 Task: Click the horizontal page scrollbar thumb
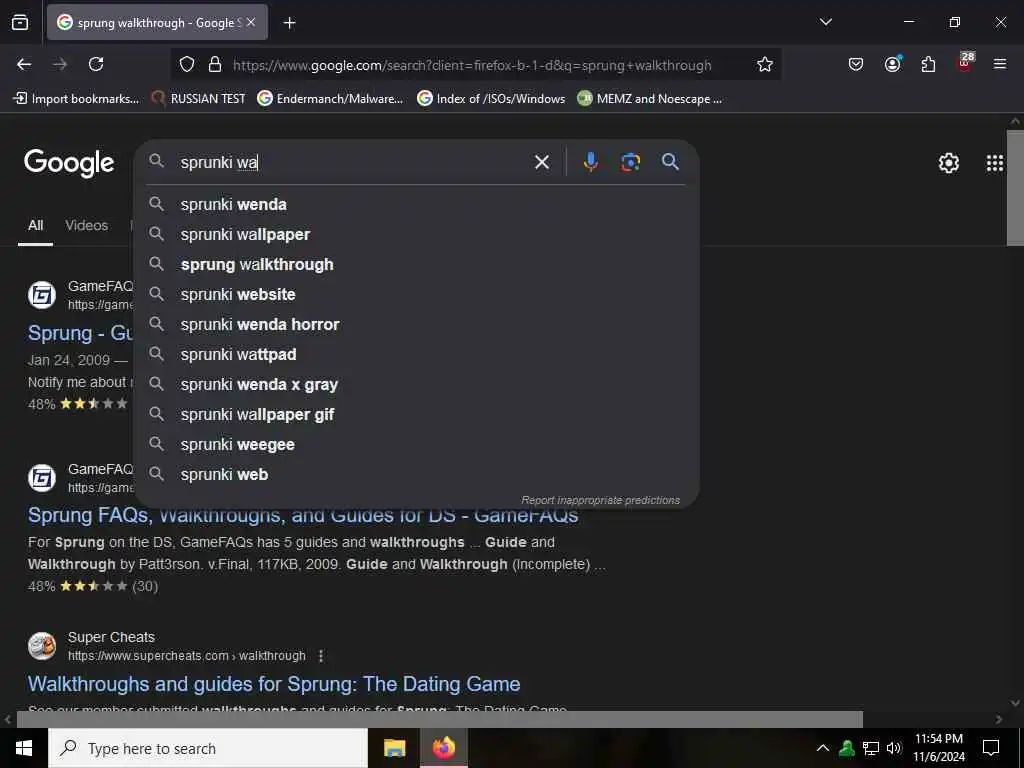[440, 719]
